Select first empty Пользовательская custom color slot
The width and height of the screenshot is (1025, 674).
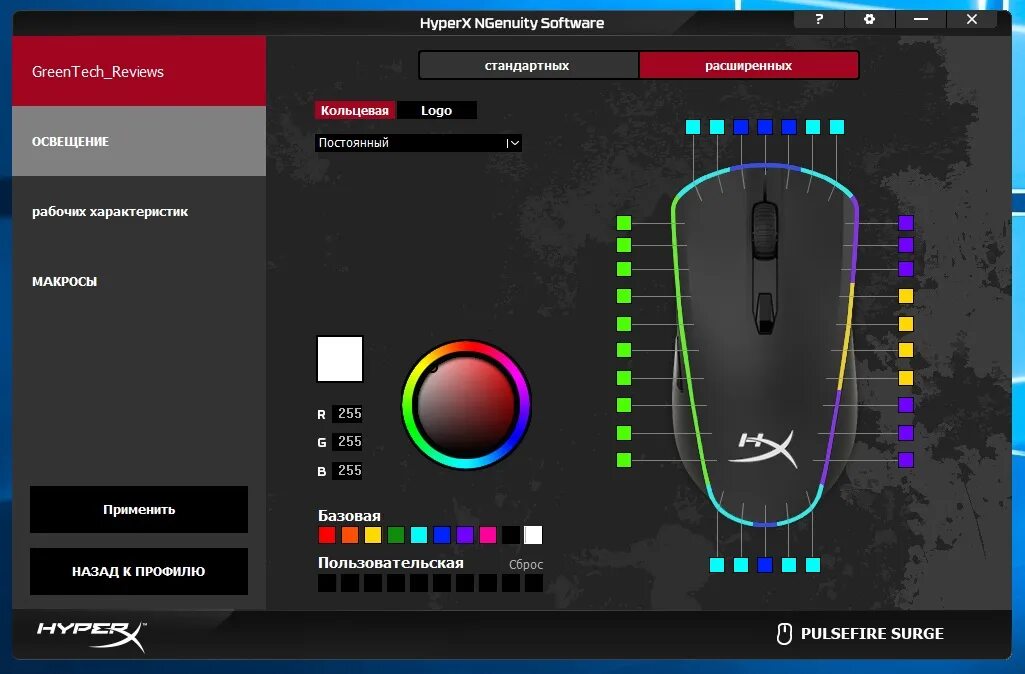[327, 582]
